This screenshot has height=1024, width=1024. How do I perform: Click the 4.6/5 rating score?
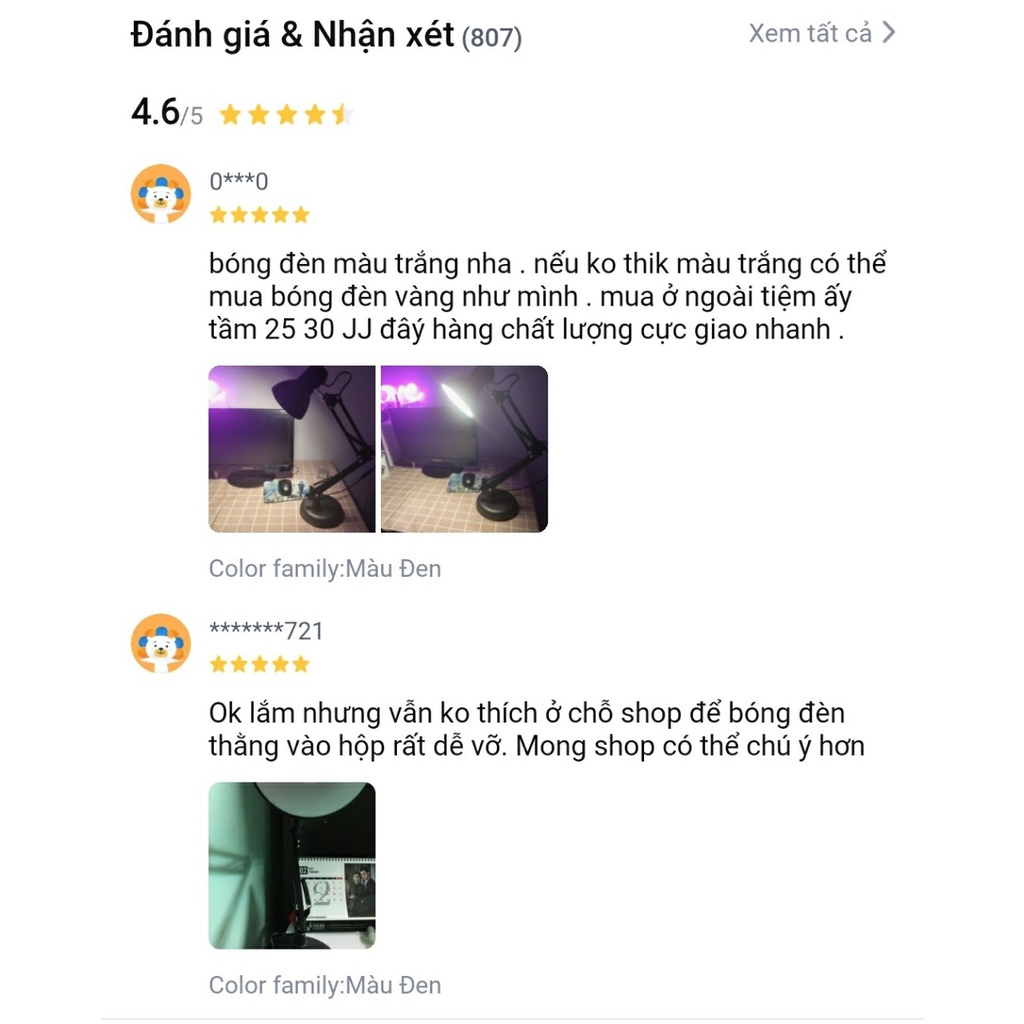[167, 112]
